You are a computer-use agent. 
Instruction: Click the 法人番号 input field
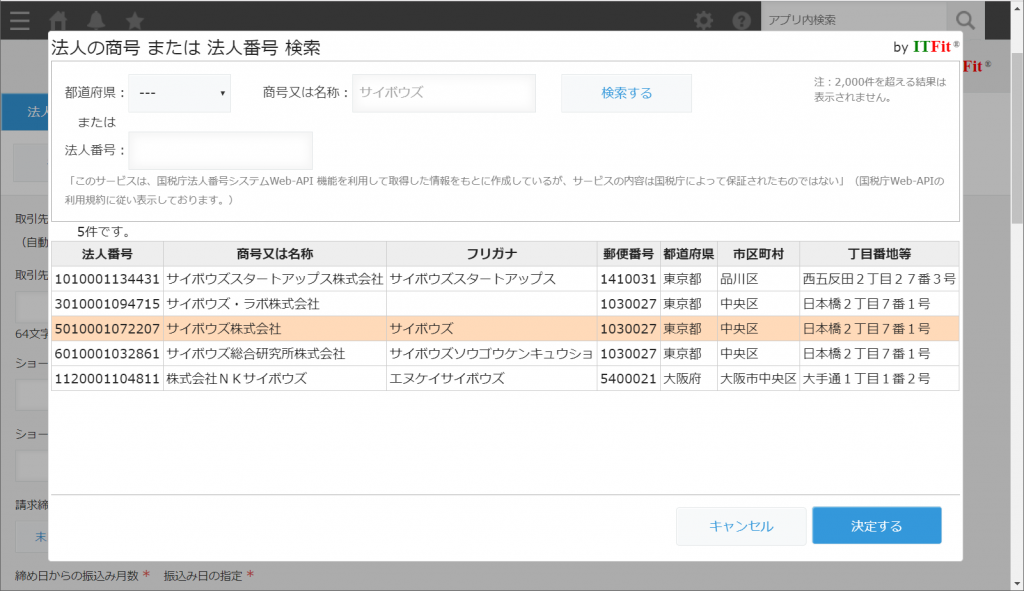click(221, 150)
